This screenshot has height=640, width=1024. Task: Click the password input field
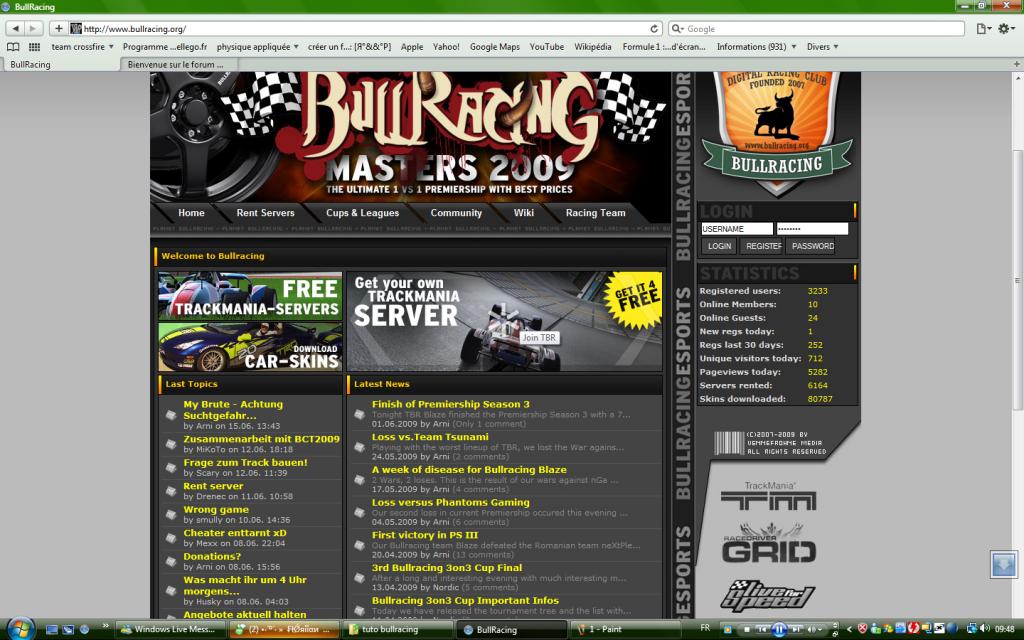812,229
